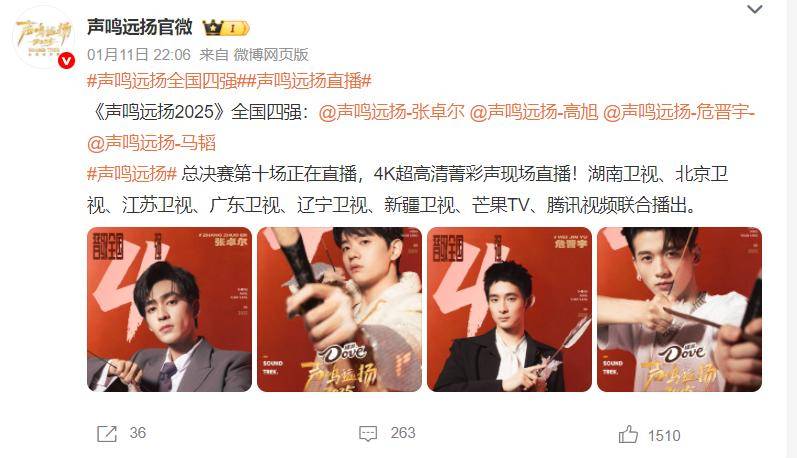The height and width of the screenshot is (458, 797).
Task: View second poster with Dove logo
Action: point(340,309)
